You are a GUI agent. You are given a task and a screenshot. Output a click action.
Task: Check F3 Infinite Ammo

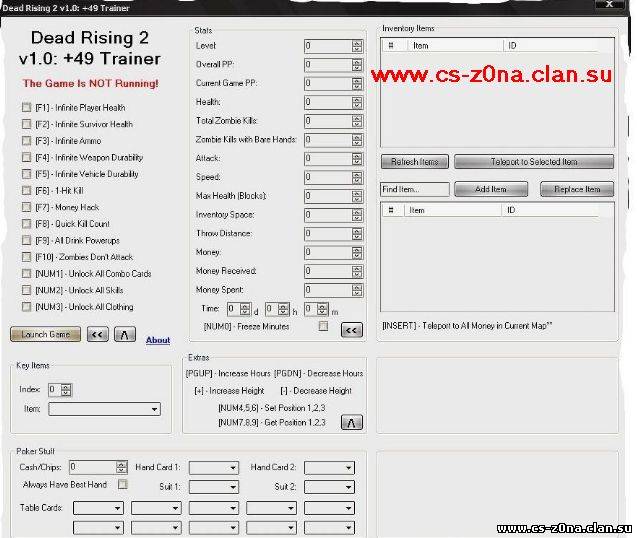click(26, 141)
